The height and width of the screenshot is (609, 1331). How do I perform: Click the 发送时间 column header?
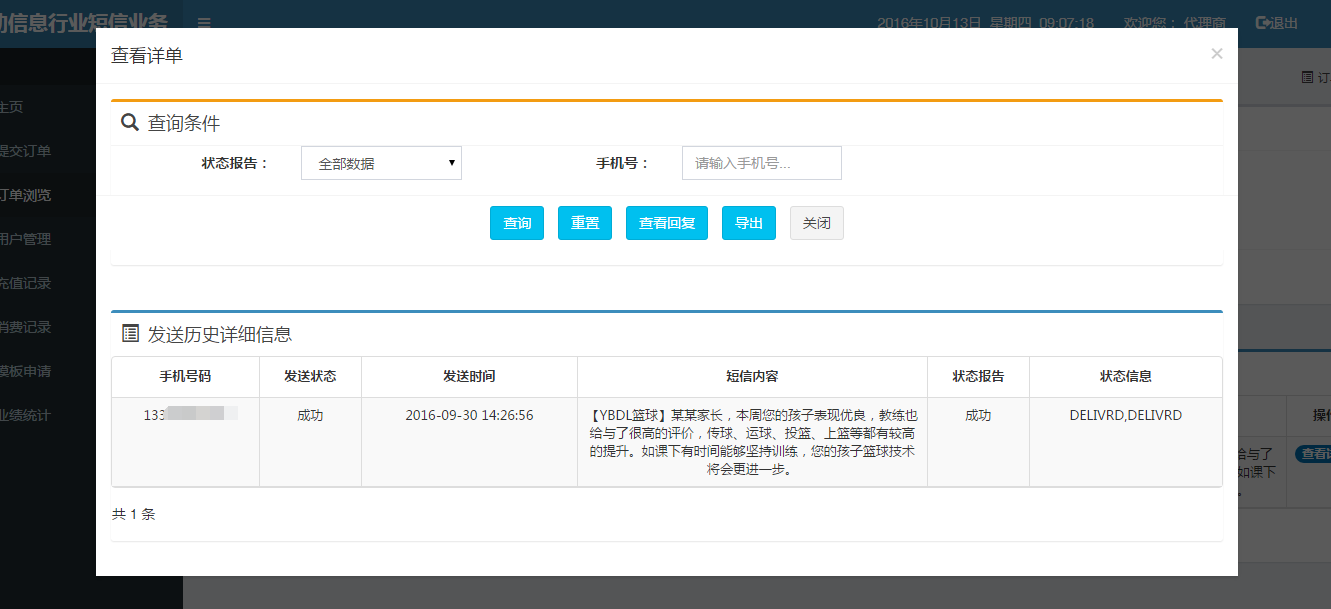(469, 377)
